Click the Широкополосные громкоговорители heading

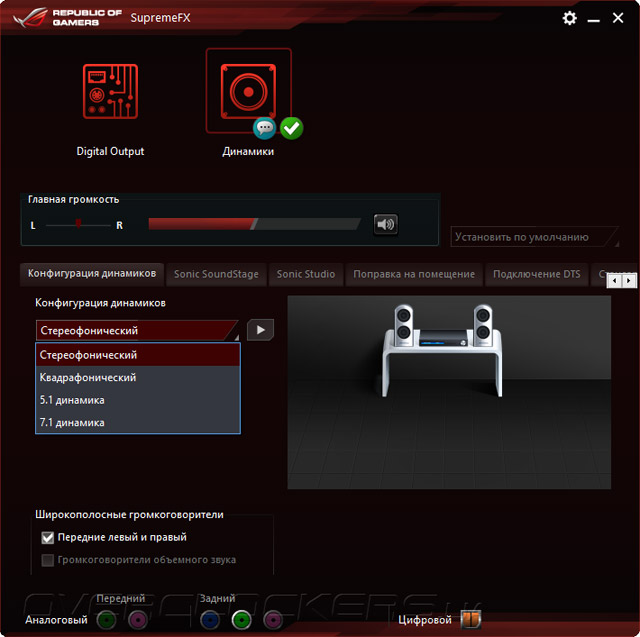(129, 515)
